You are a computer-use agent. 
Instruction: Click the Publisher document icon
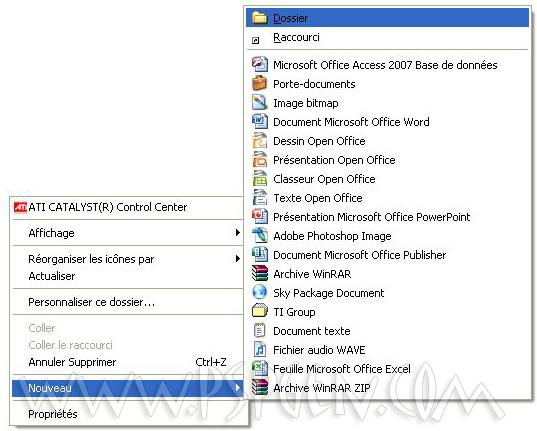(260, 254)
